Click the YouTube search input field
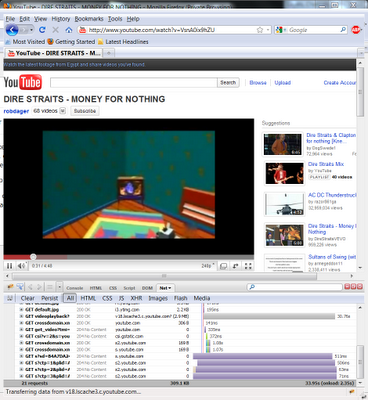 pos(133,82)
